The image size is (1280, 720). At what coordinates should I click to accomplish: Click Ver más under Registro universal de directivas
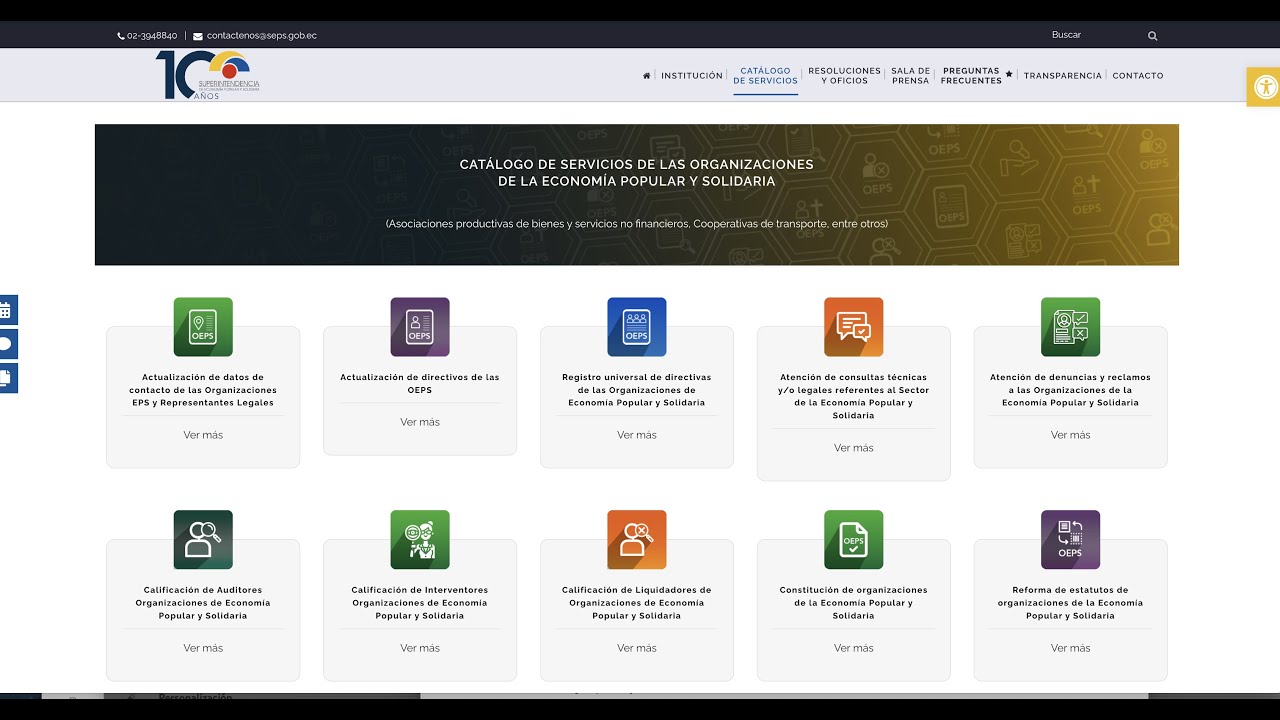(637, 435)
